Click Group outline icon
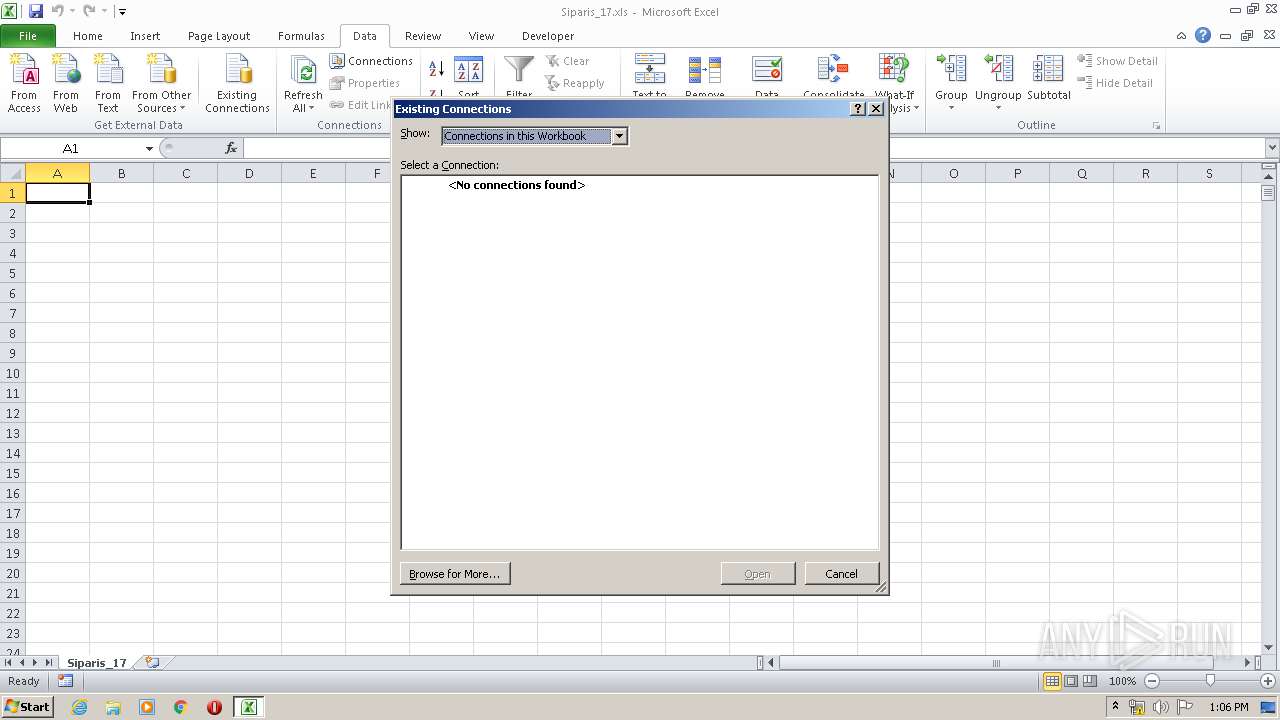 pos(951,69)
